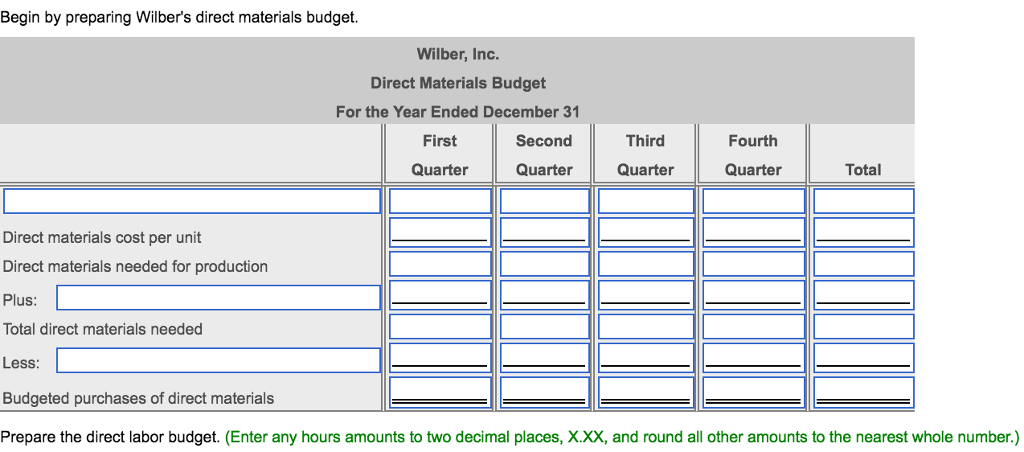Select Total cell for Direct materials needed for production
Image resolution: width=1024 pixels, height=452 pixels.
863,264
